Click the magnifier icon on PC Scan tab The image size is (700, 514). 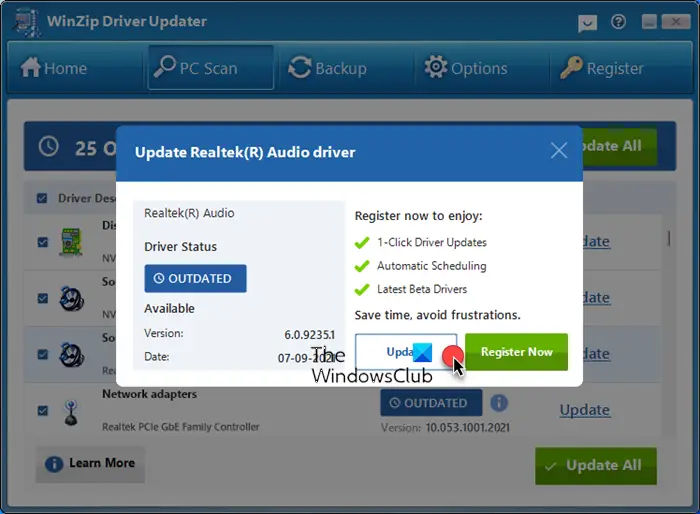[x=165, y=66]
